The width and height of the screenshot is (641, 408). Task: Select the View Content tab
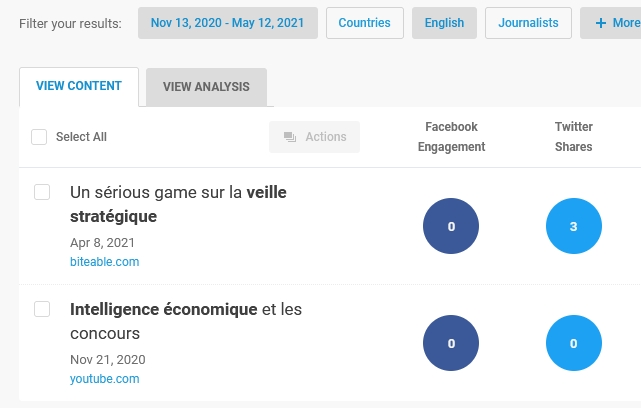(79, 86)
